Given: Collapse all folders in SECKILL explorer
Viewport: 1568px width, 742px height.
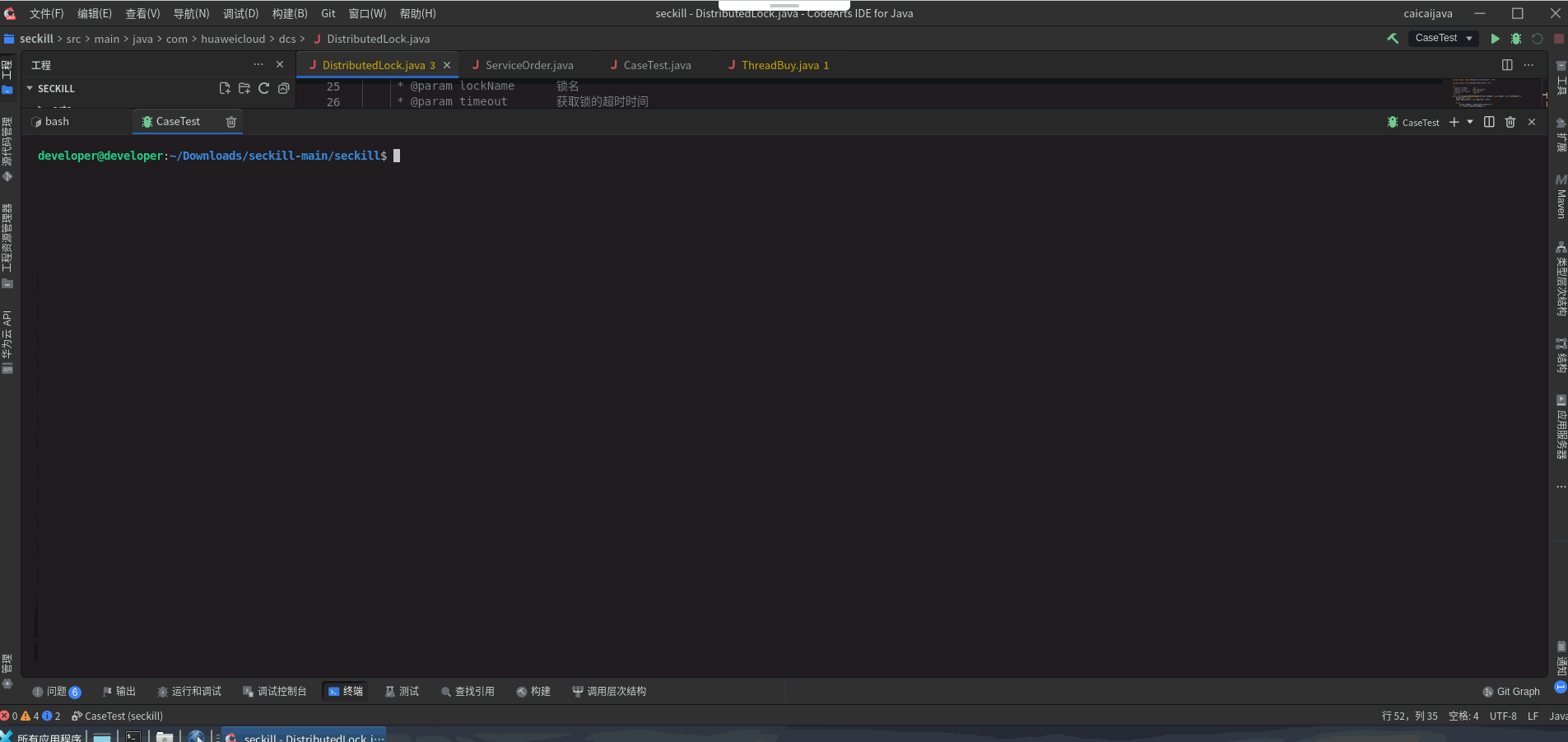Looking at the screenshot, I should pyautogui.click(x=284, y=88).
